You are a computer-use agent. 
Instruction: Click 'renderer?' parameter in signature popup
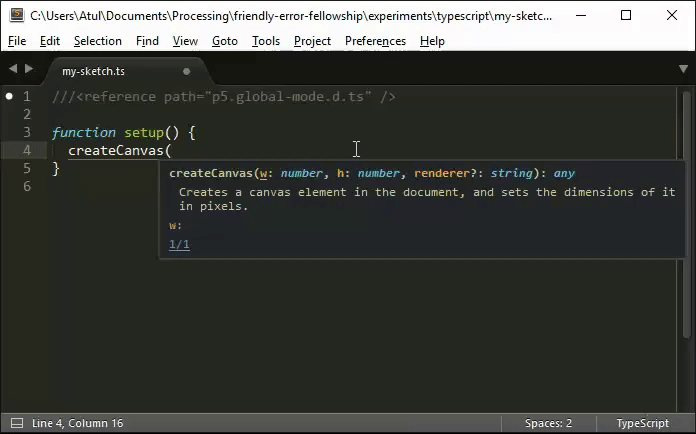pyautogui.click(x=446, y=173)
